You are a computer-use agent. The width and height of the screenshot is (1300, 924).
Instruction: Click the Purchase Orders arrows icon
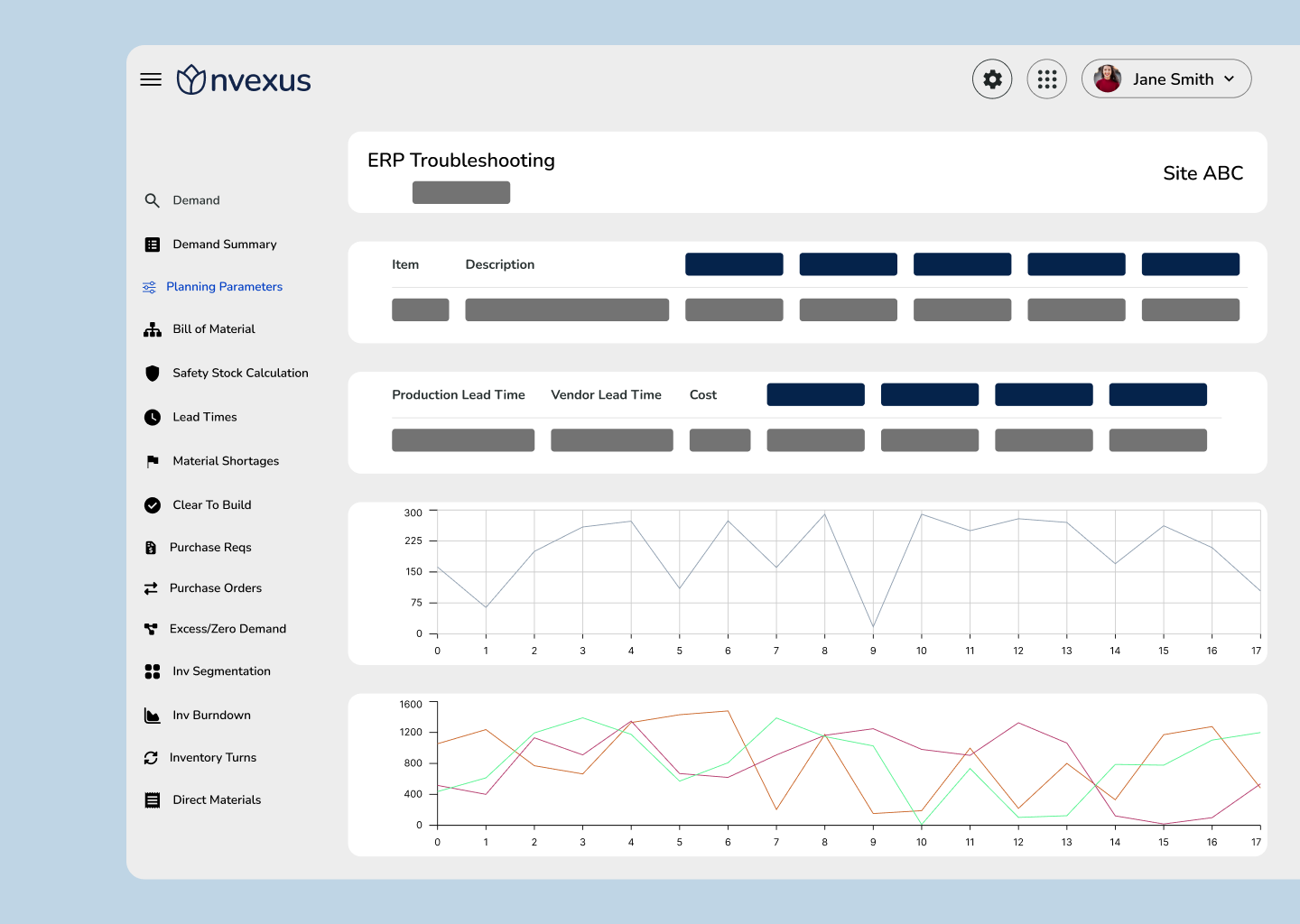[x=151, y=588]
